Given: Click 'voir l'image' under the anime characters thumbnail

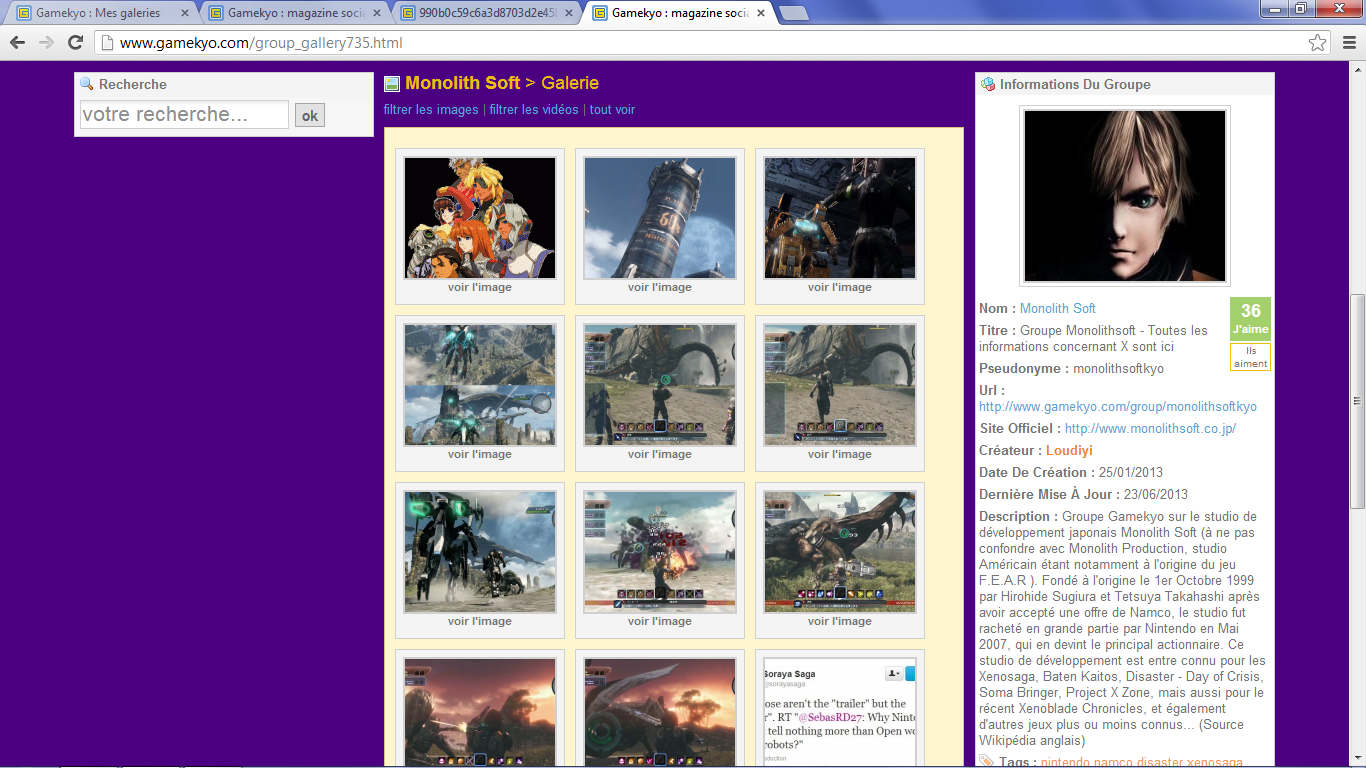Looking at the screenshot, I should (480, 287).
